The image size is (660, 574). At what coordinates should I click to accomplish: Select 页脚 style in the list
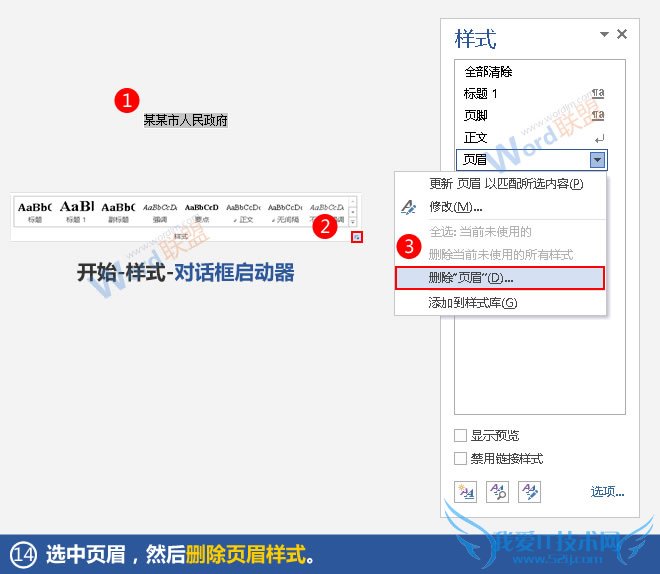click(475, 116)
